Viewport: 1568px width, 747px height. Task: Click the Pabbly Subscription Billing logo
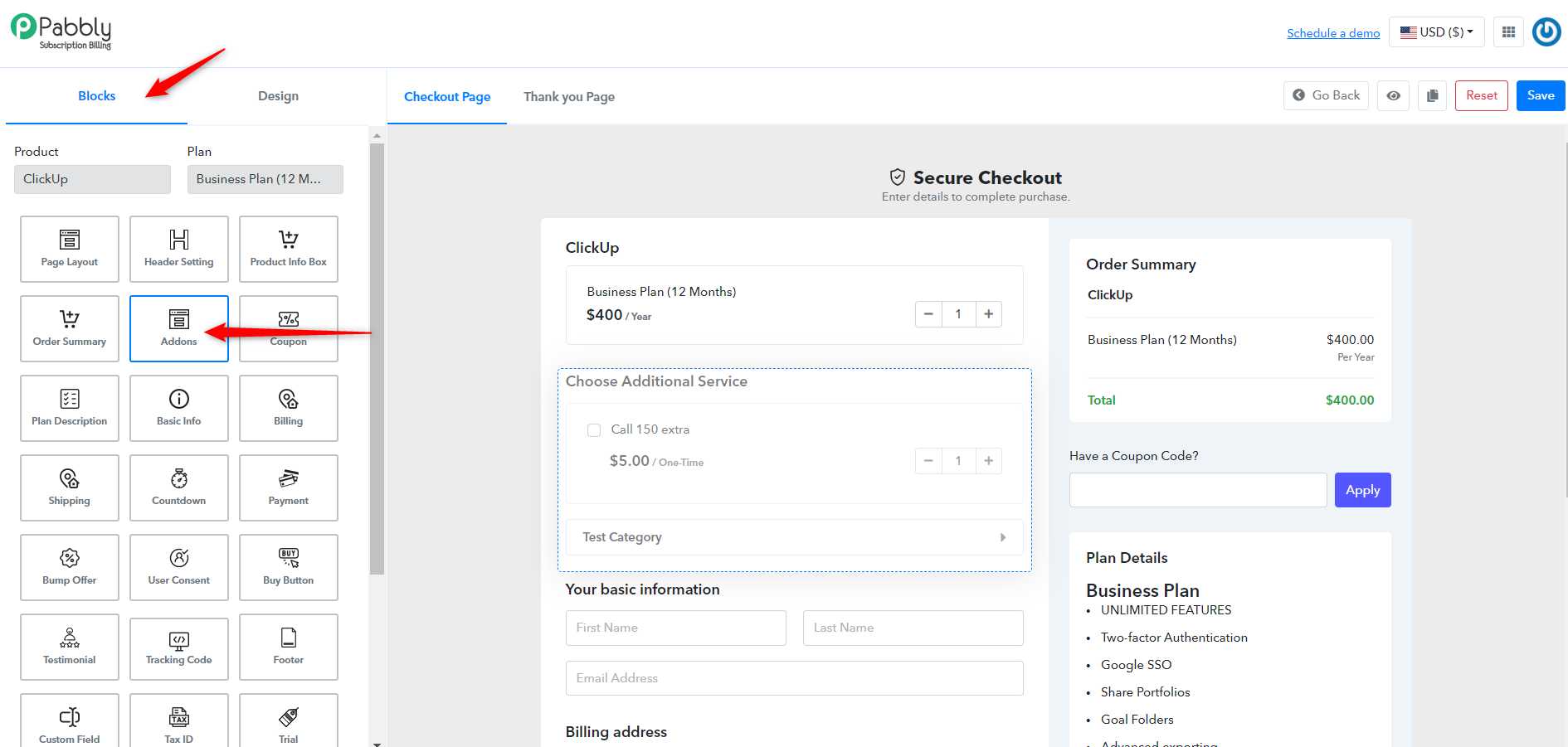[61, 32]
